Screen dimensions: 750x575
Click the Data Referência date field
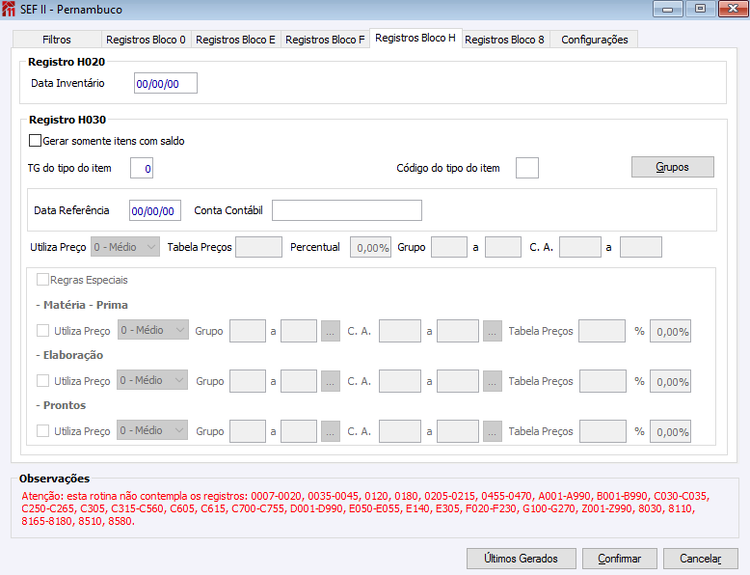[155, 210]
